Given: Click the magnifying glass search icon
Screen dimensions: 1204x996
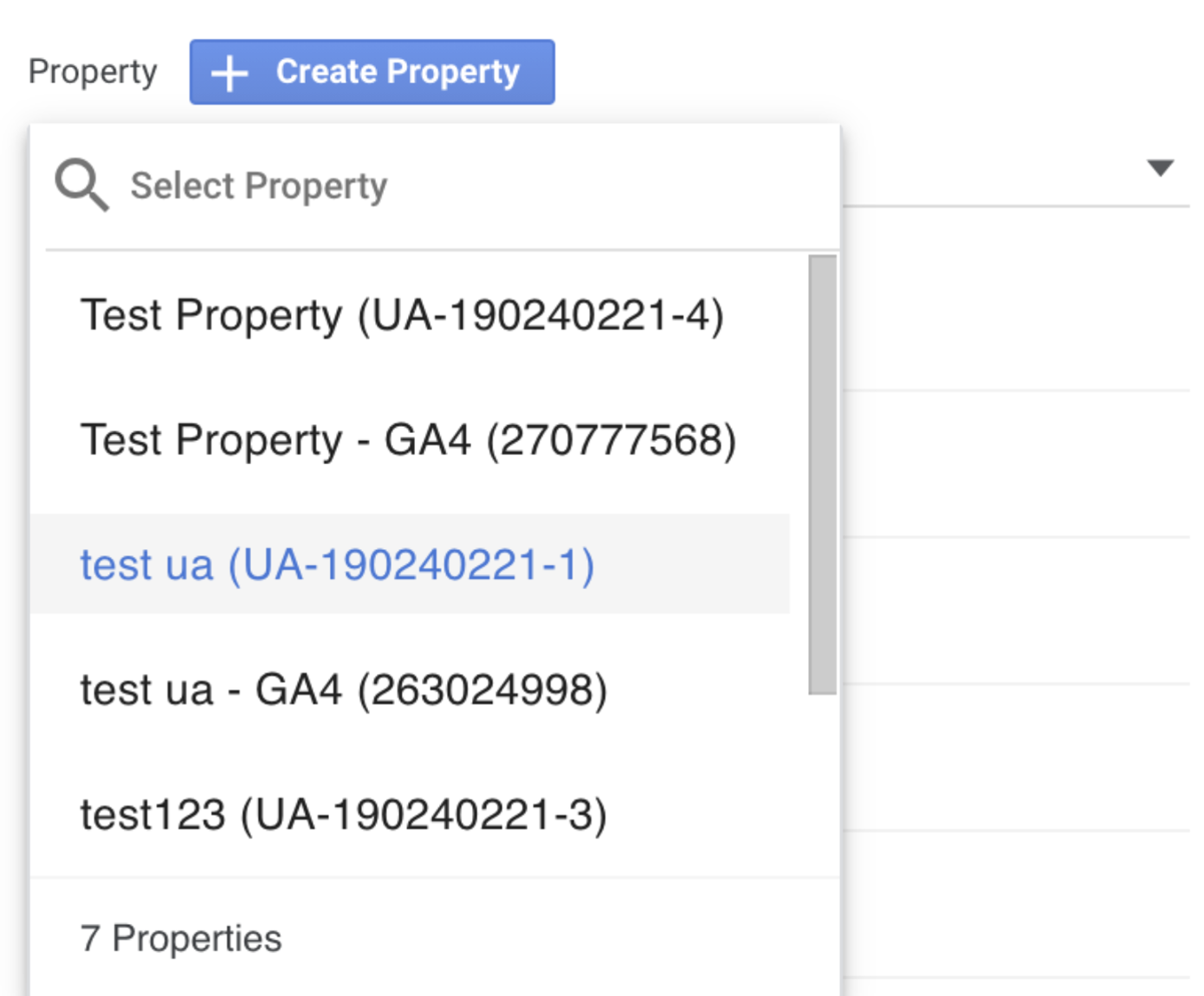Looking at the screenshot, I should point(81,184).
